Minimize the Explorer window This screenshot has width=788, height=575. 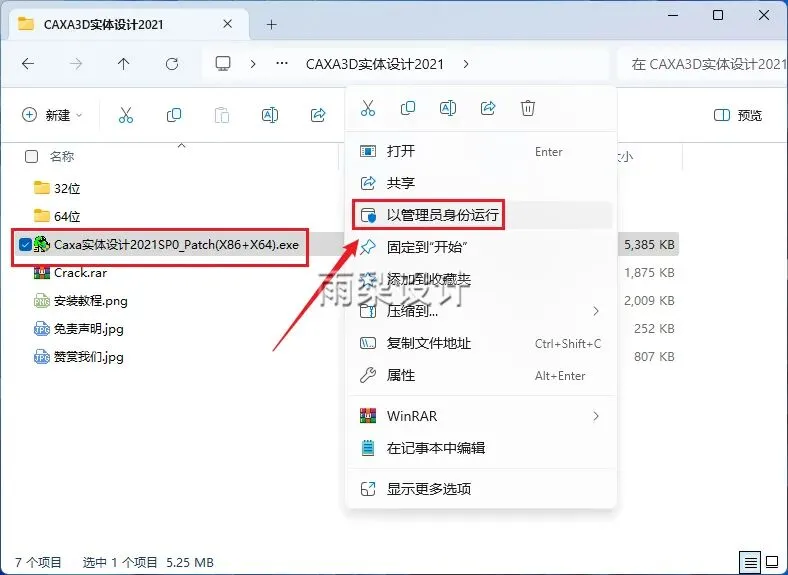[x=673, y=16]
